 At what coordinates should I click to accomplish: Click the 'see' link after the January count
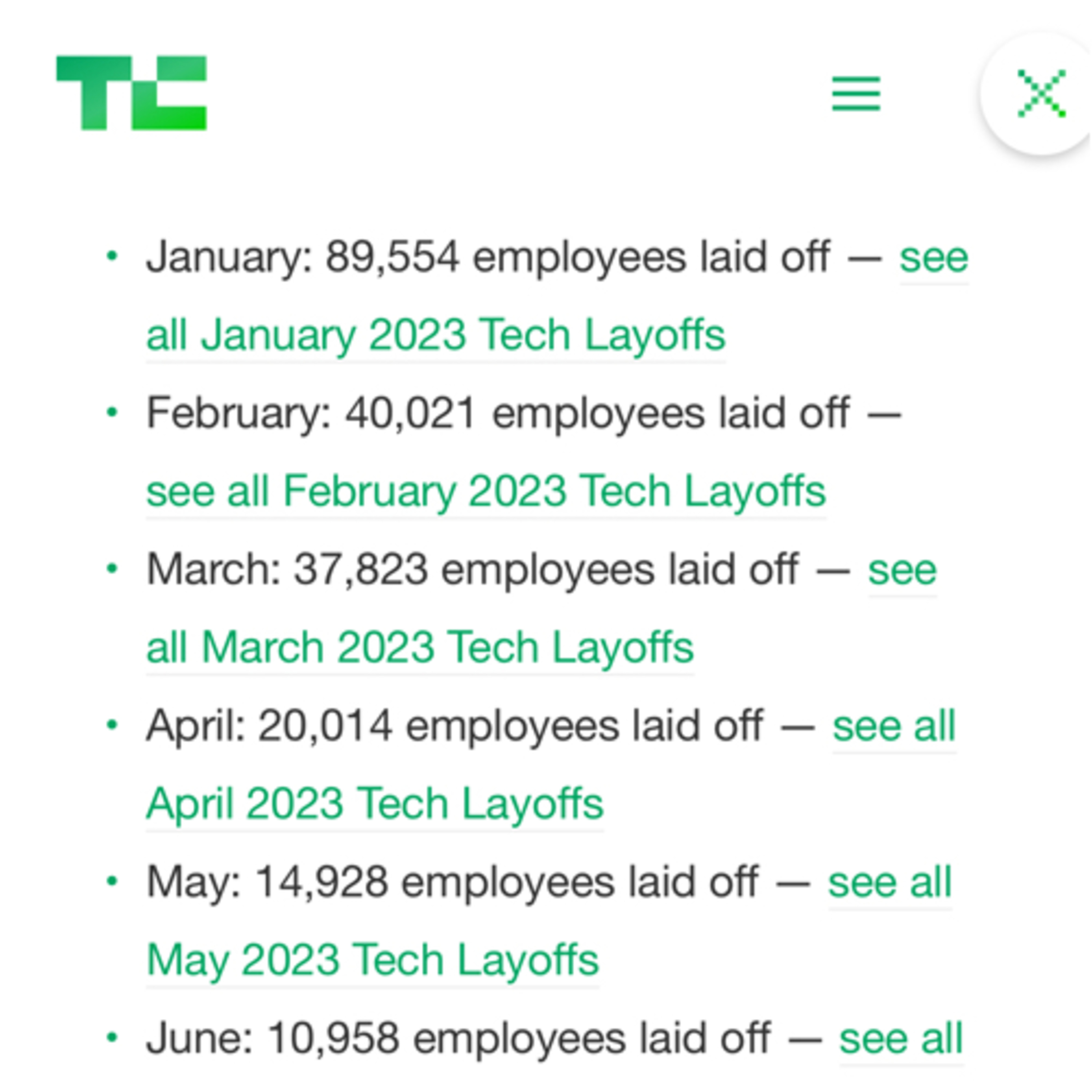[934, 258]
